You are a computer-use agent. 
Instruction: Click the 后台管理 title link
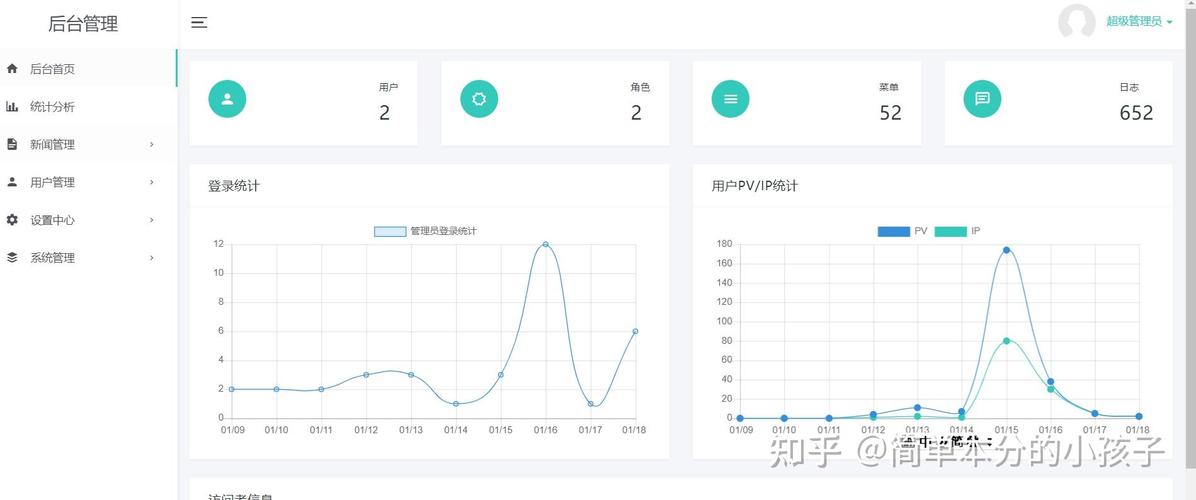[83, 24]
